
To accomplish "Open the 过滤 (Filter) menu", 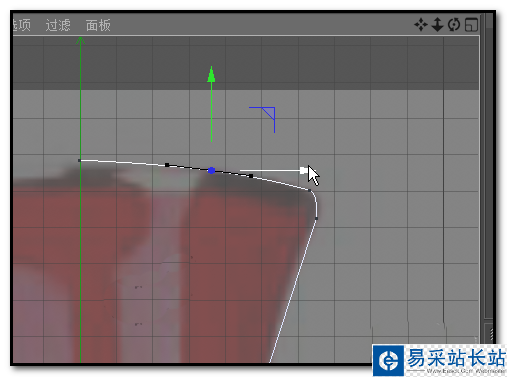I will pyautogui.click(x=58, y=25).
